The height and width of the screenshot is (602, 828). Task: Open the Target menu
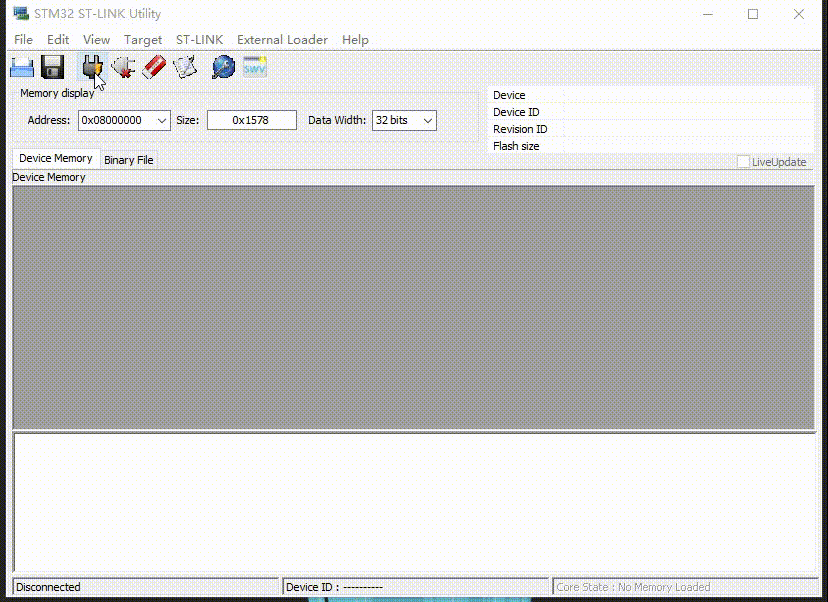coord(143,40)
